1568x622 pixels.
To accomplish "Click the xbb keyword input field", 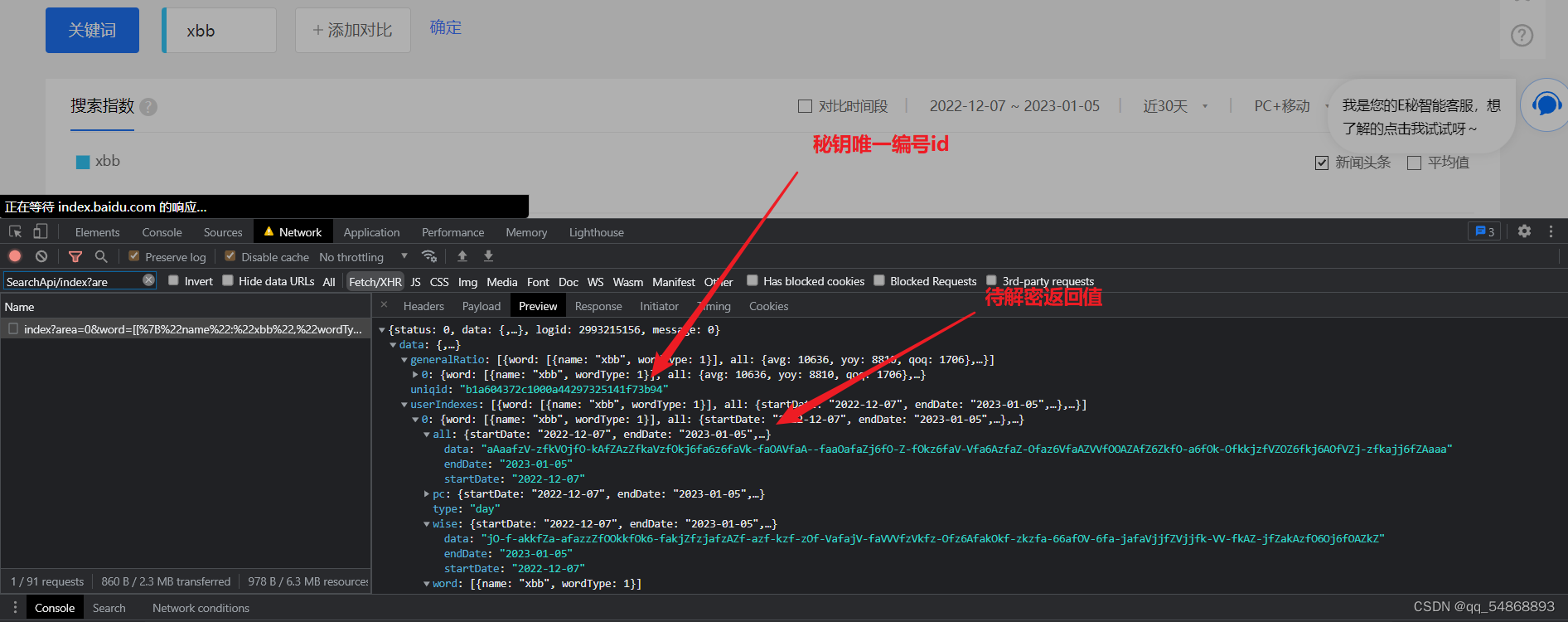I will tap(220, 31).
